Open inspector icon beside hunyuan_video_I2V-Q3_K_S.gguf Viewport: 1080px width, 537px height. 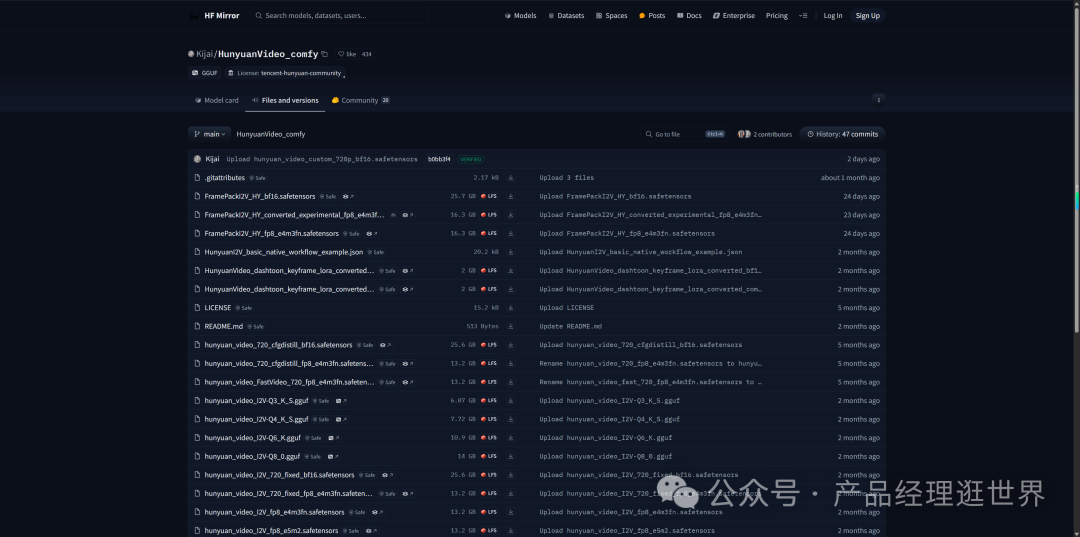[x=340, y=401]
